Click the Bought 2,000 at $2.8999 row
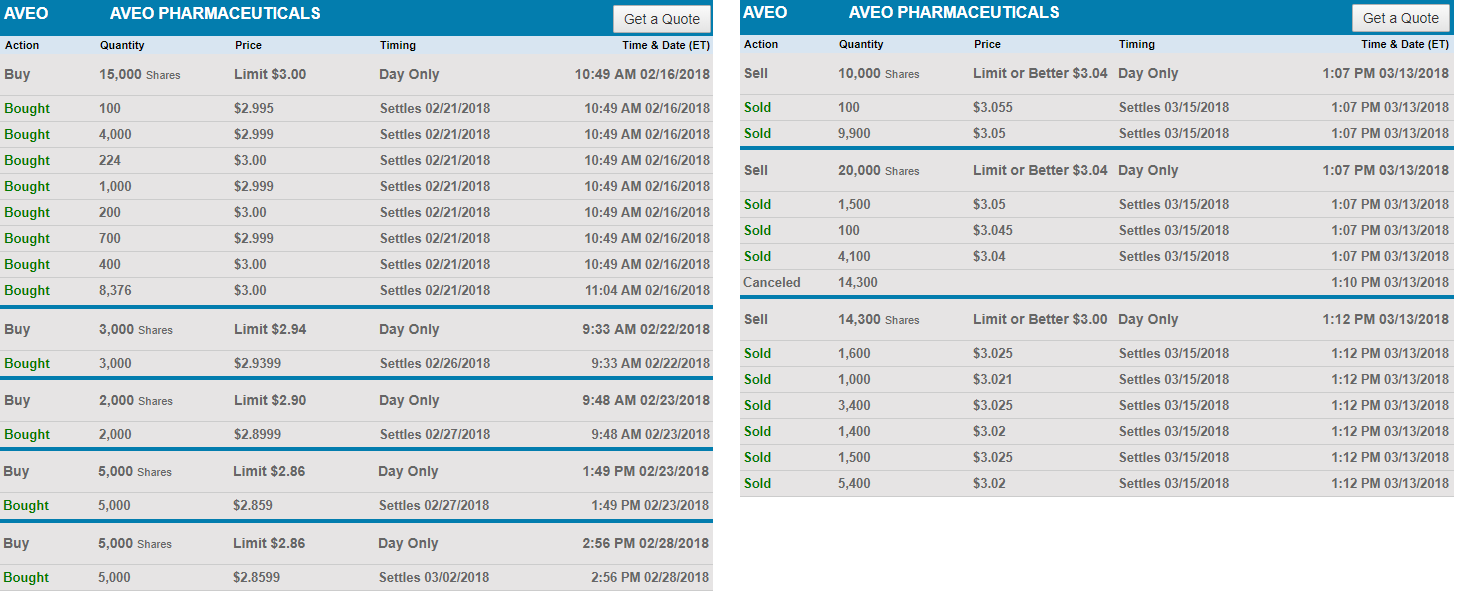Image resolution: width=1467 pixels, height=597 pixels. click(356, 435)
